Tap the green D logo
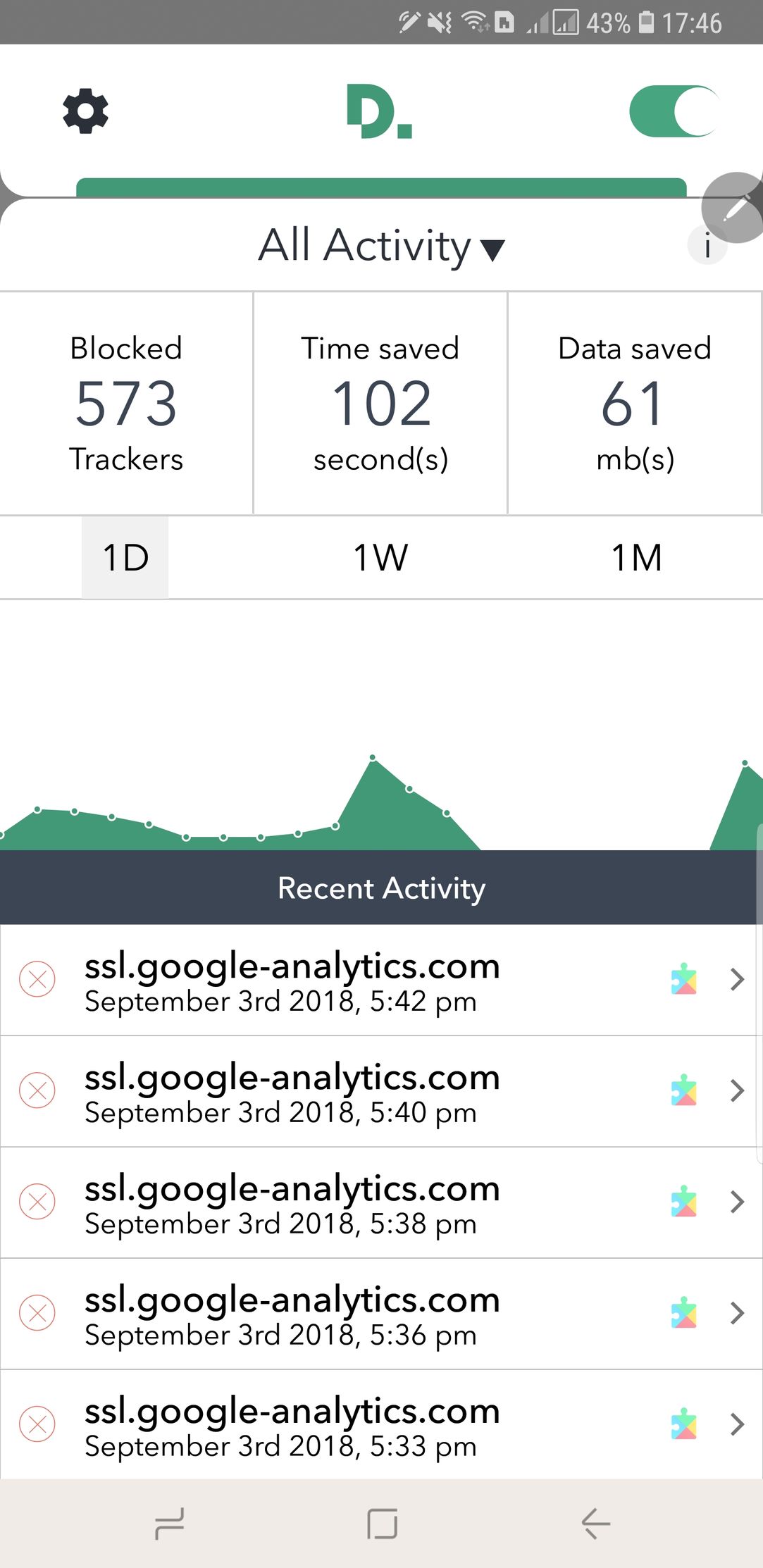Screen dimensions: 763x1568 point(379,112)
